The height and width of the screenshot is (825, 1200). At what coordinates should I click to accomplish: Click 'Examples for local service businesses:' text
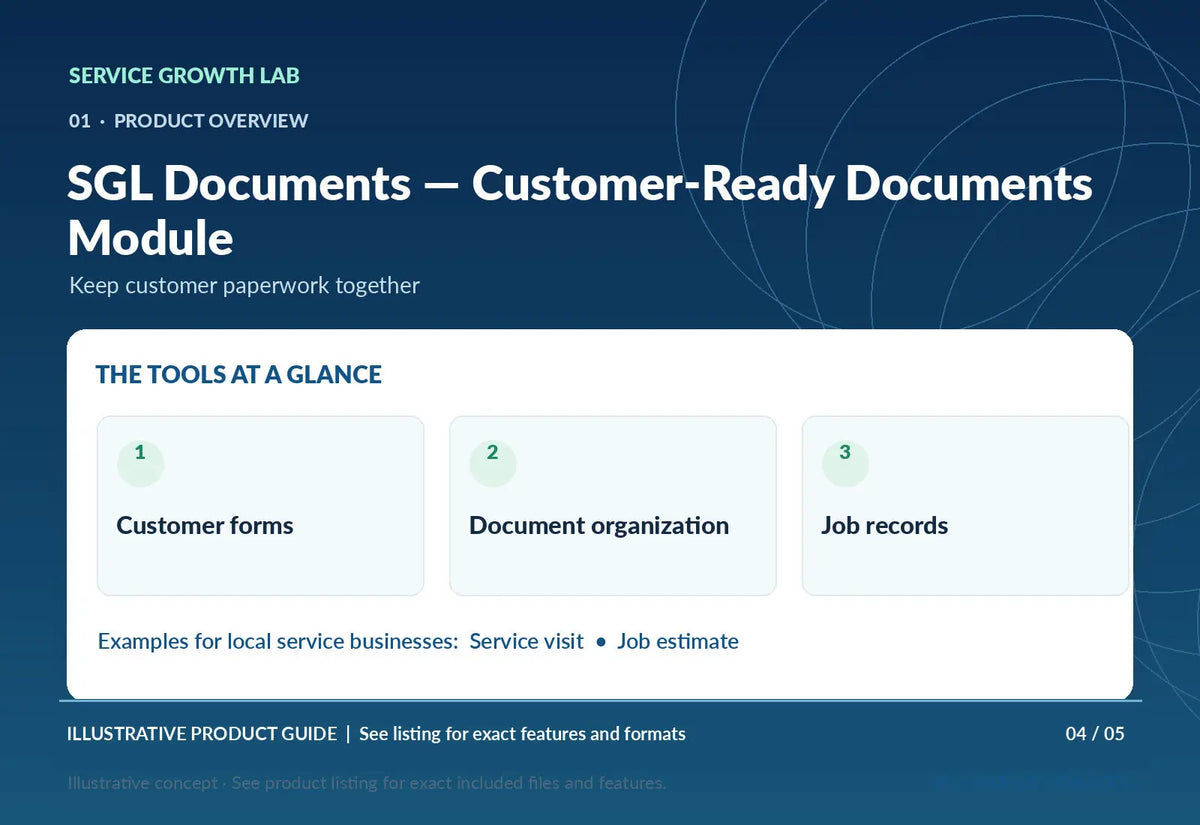[279, 642]
